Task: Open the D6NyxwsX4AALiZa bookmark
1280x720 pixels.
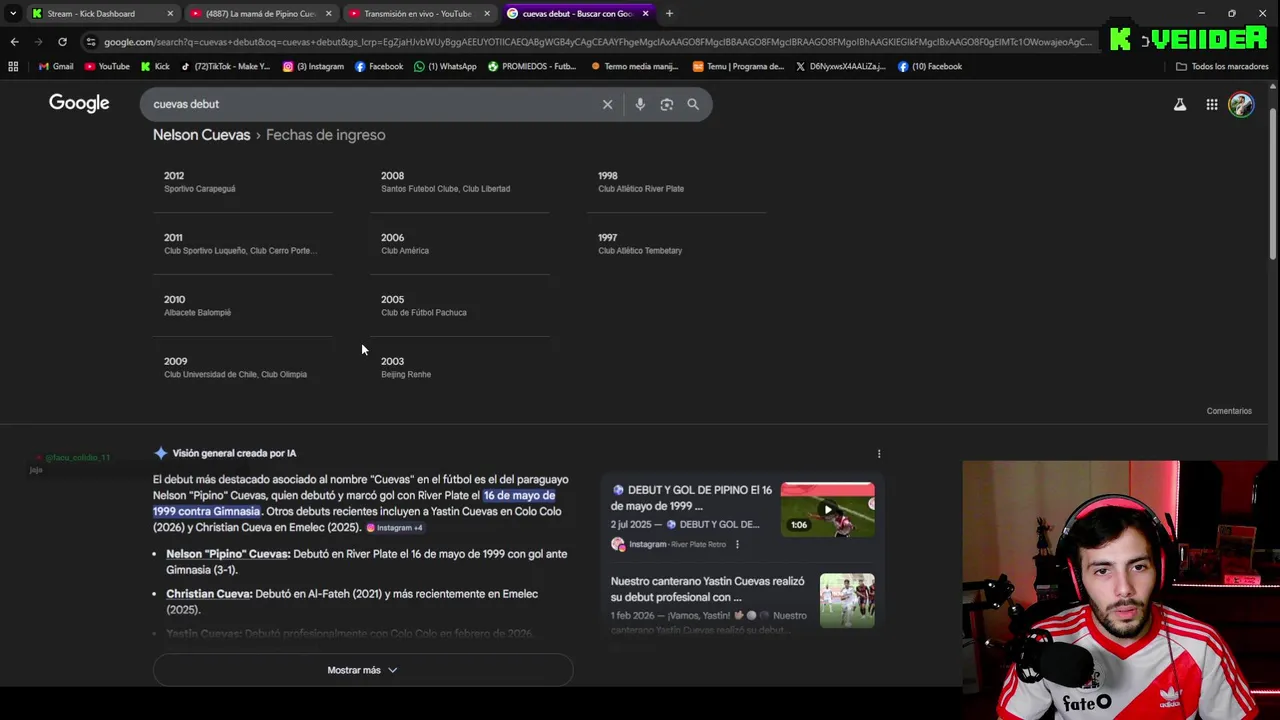Action: pos(840,67)
